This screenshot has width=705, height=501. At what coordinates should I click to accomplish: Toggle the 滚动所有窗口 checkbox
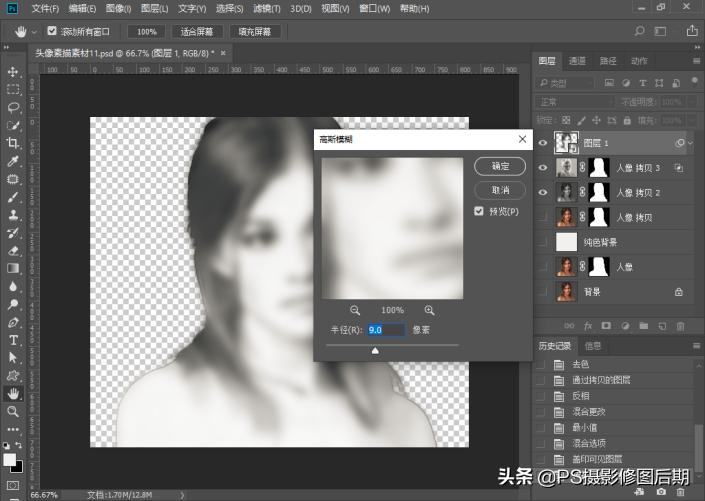point(52,31)
